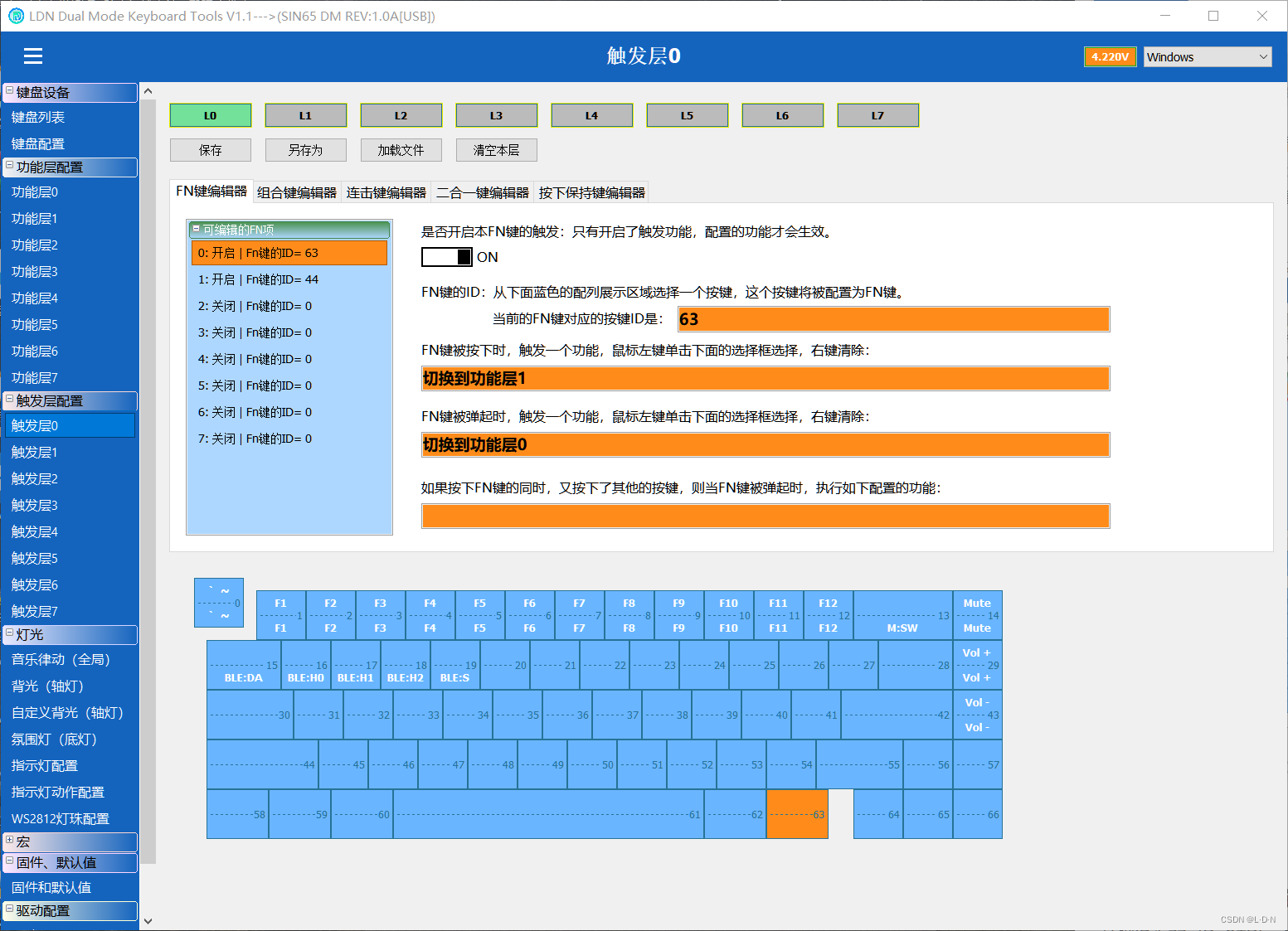1288x931 pixels.
Task: Select the BLE:DA key 15 on layout
Action: (244, 665)
